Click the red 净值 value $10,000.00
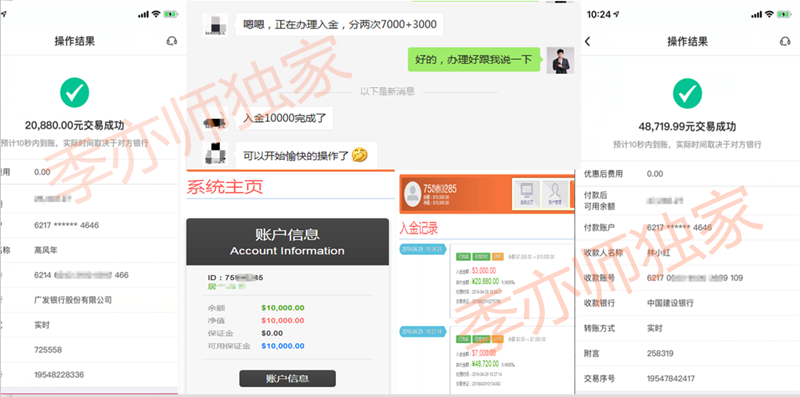Viewport: 800px width, 397px height. pos(283,320)
